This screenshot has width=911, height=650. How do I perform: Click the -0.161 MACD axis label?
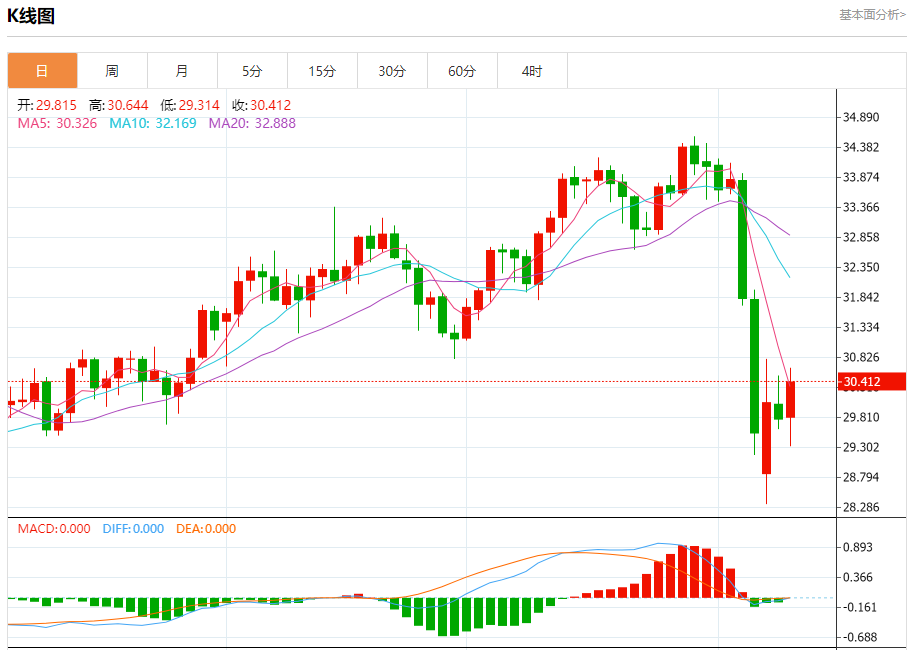click(x=858, y=608)
